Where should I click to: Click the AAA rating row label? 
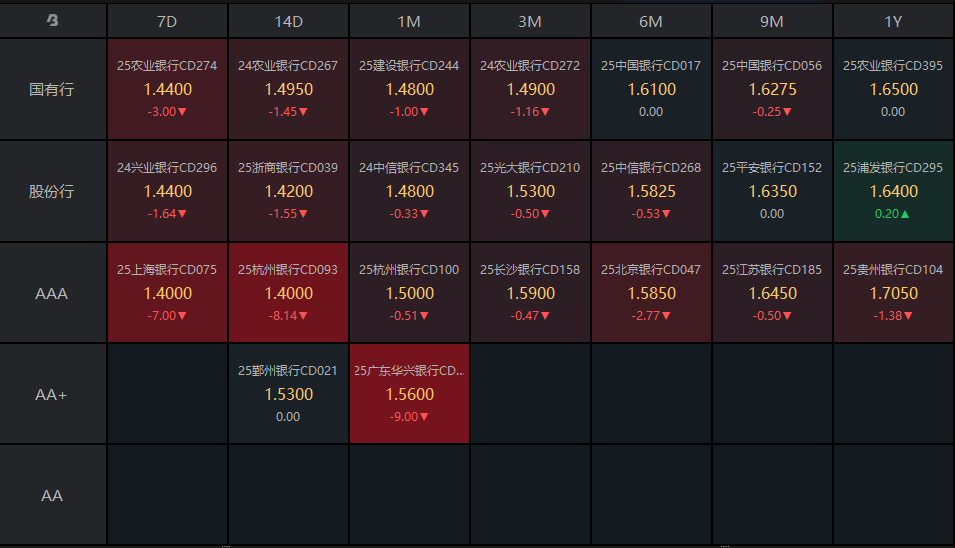coord(53,293)
